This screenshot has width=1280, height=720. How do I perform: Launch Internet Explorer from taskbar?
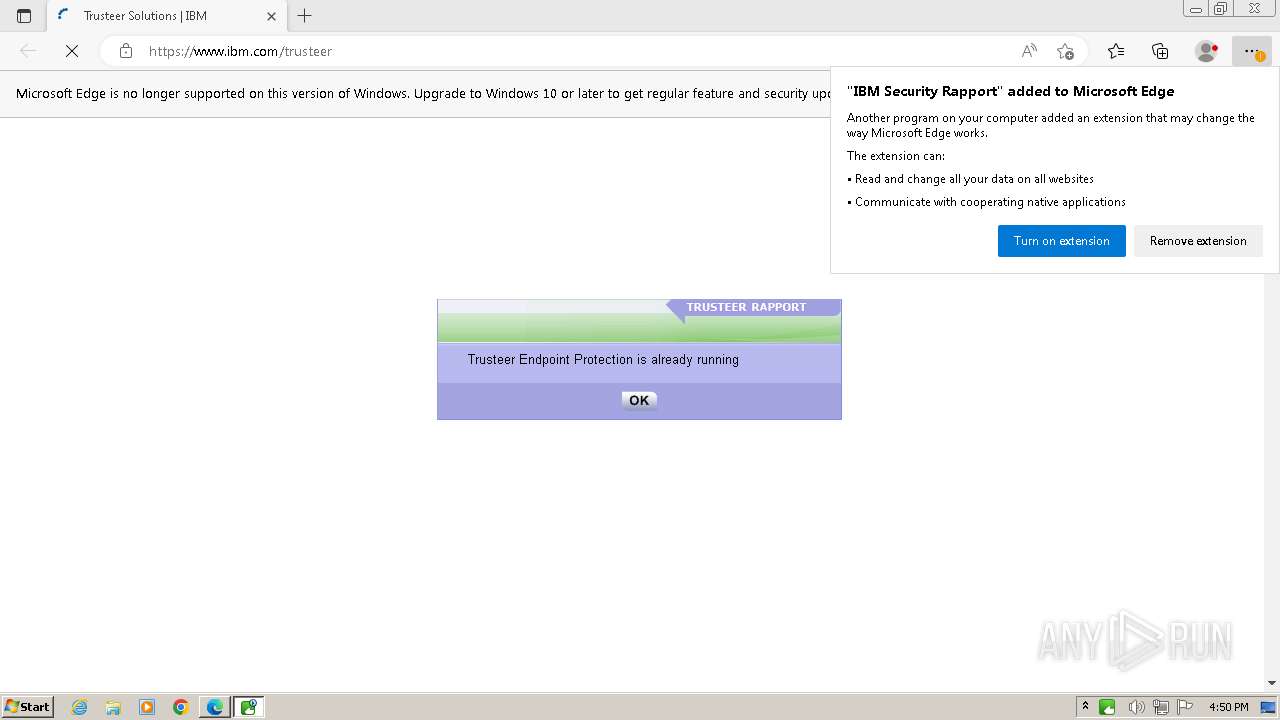(x=80, y=707)
